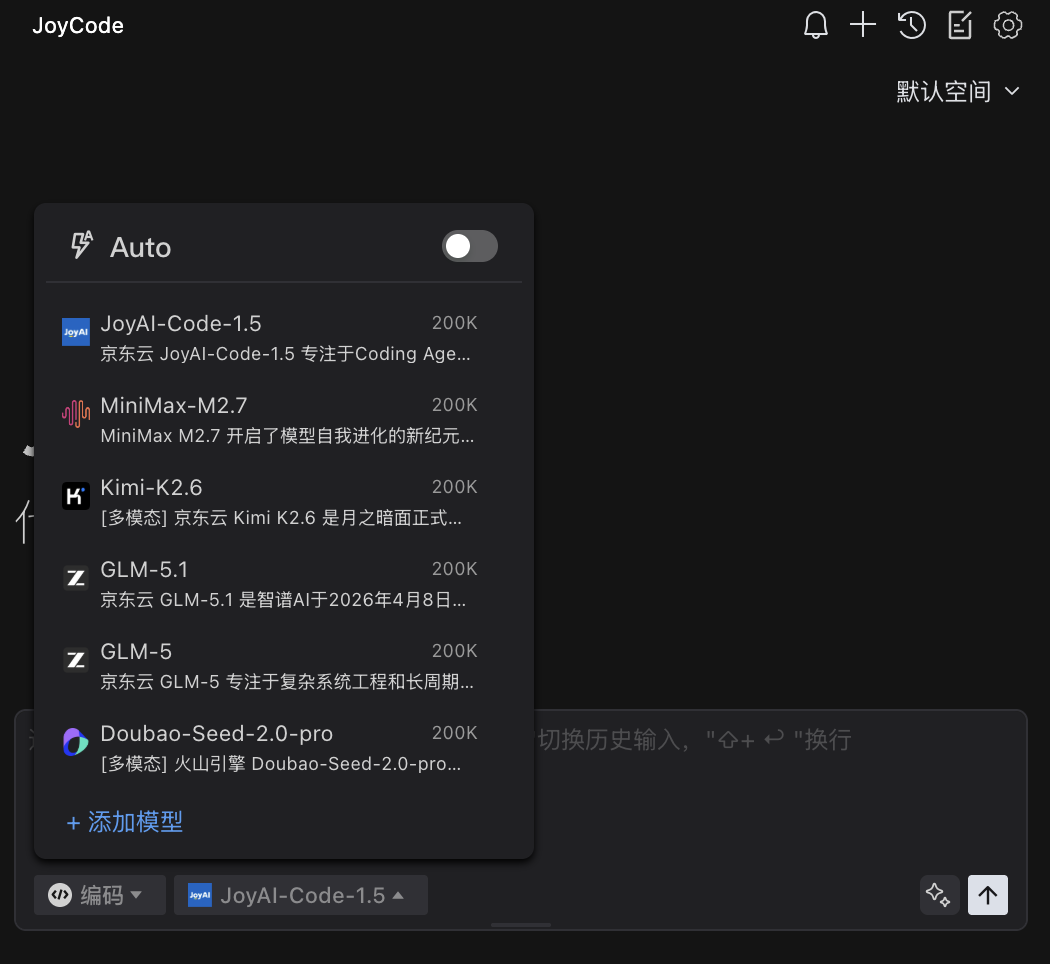This screenshot has height=964, width=1050.
Task: Click the 添加模型 add model link
Action: 125,822
